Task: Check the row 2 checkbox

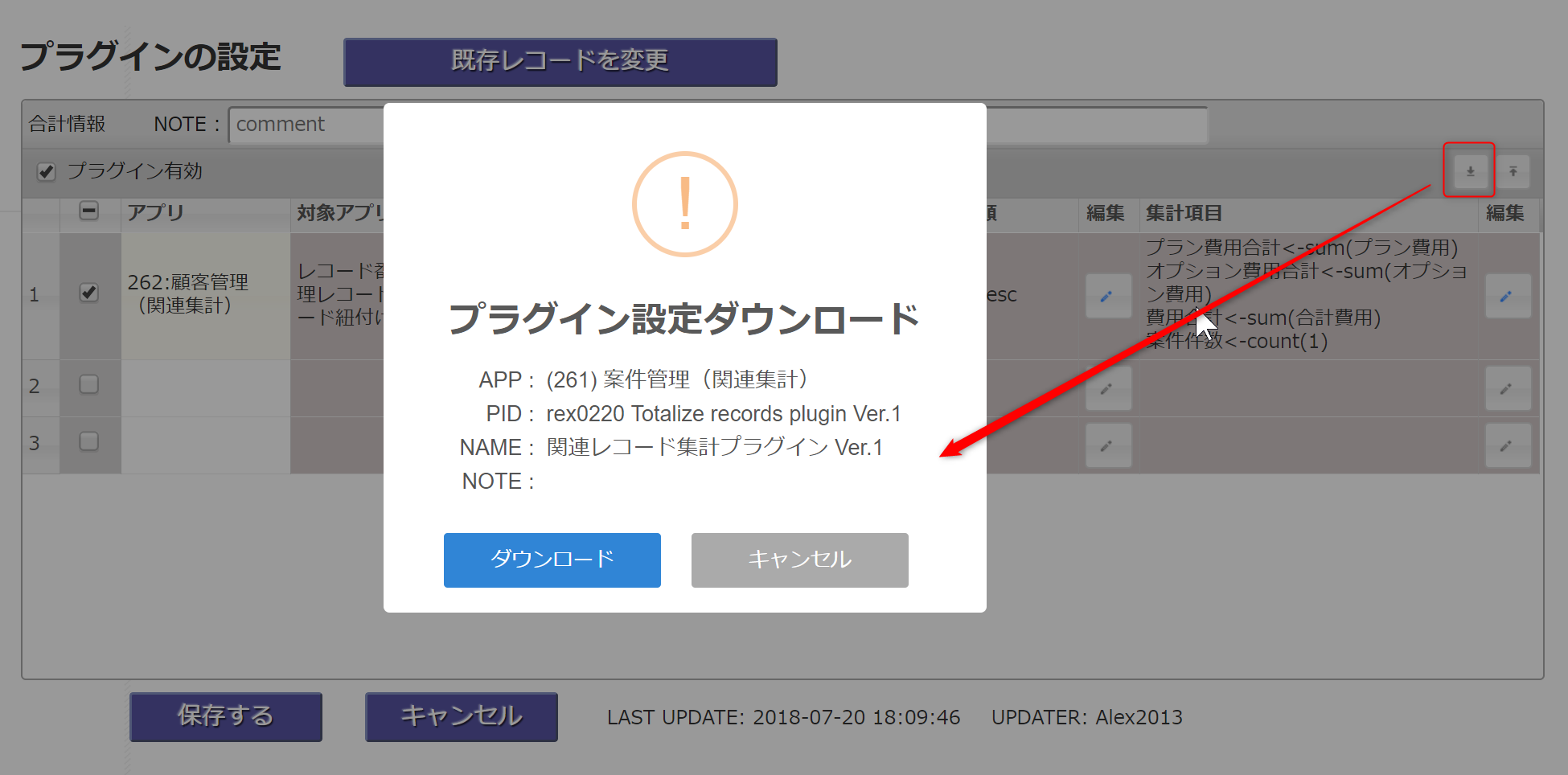Action: [89, 384]
